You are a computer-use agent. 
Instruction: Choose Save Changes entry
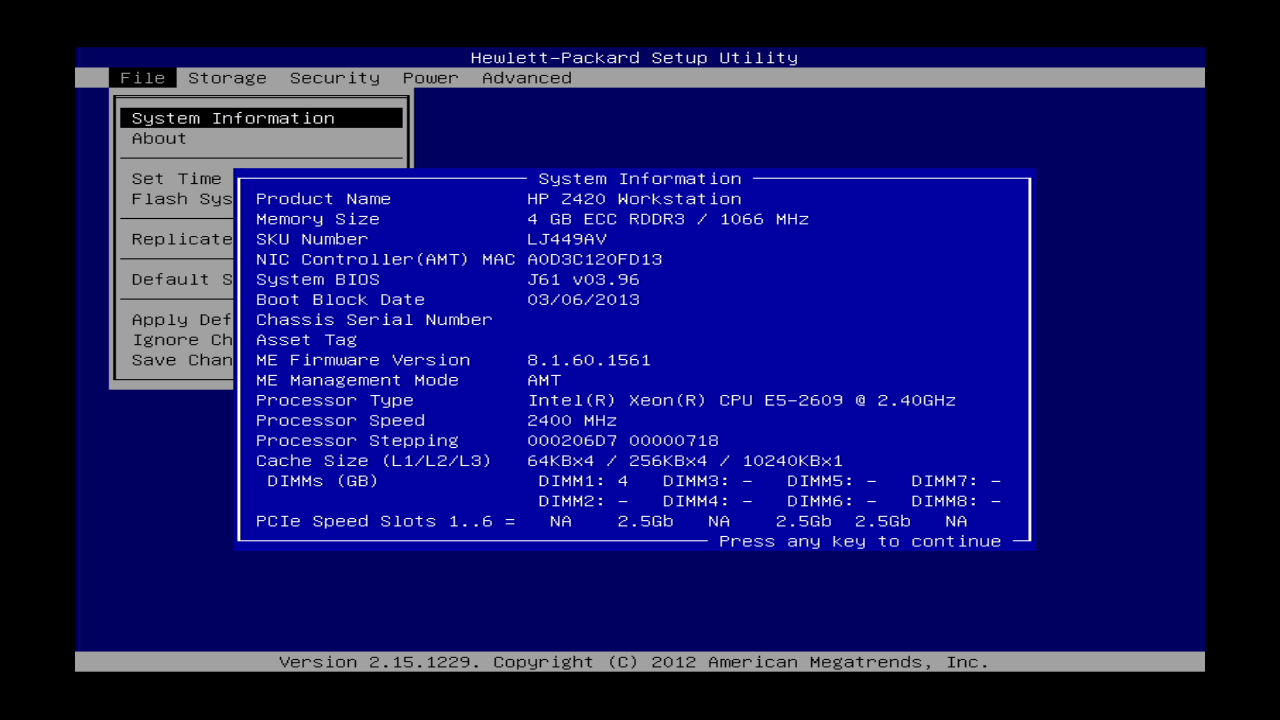coord(182,360)
